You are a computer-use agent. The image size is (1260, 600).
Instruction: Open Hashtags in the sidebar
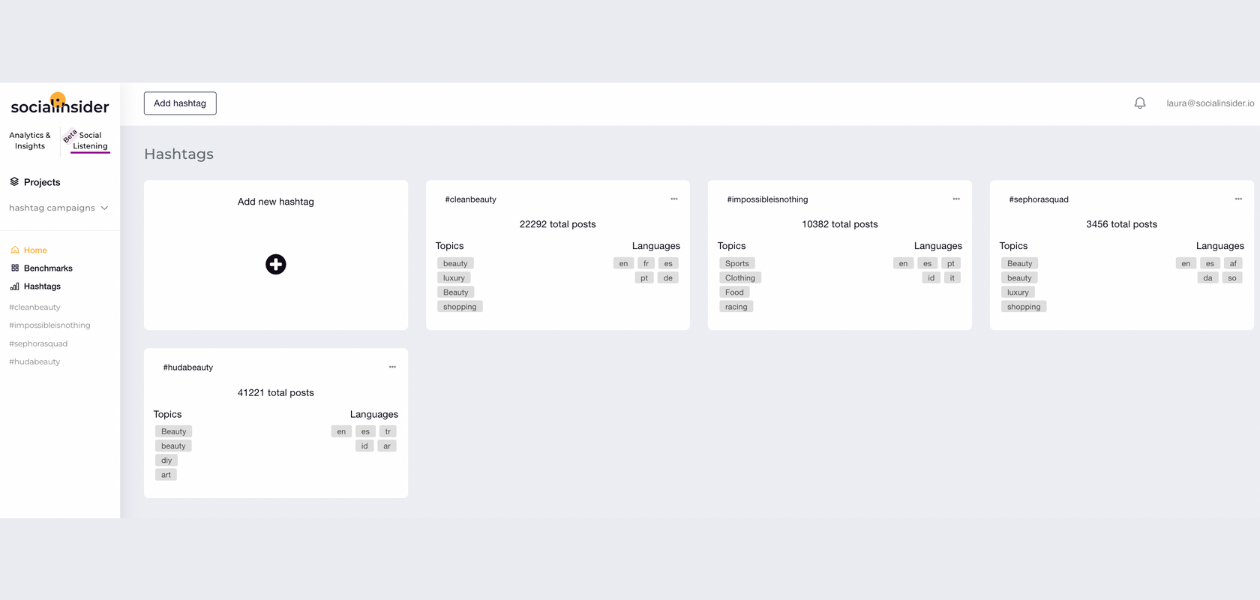point(42,286)
